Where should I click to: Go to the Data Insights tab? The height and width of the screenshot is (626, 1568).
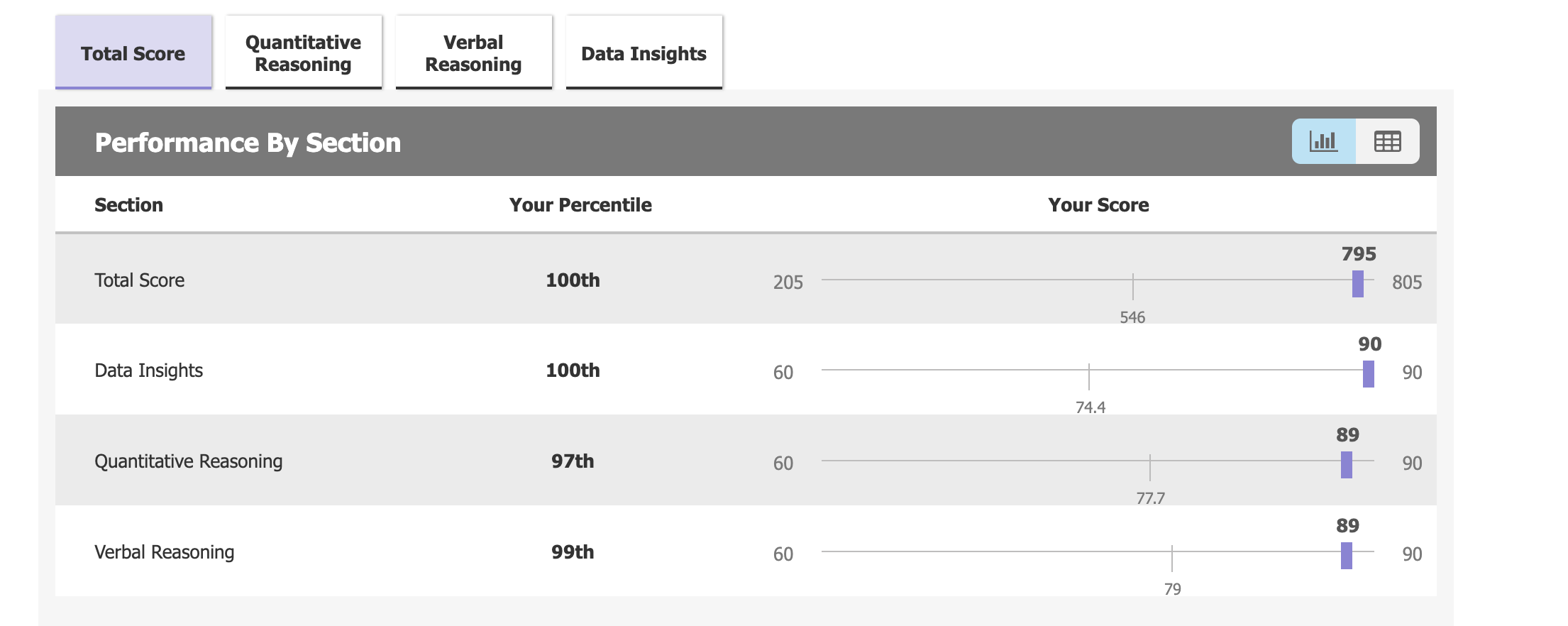point(644,53)
